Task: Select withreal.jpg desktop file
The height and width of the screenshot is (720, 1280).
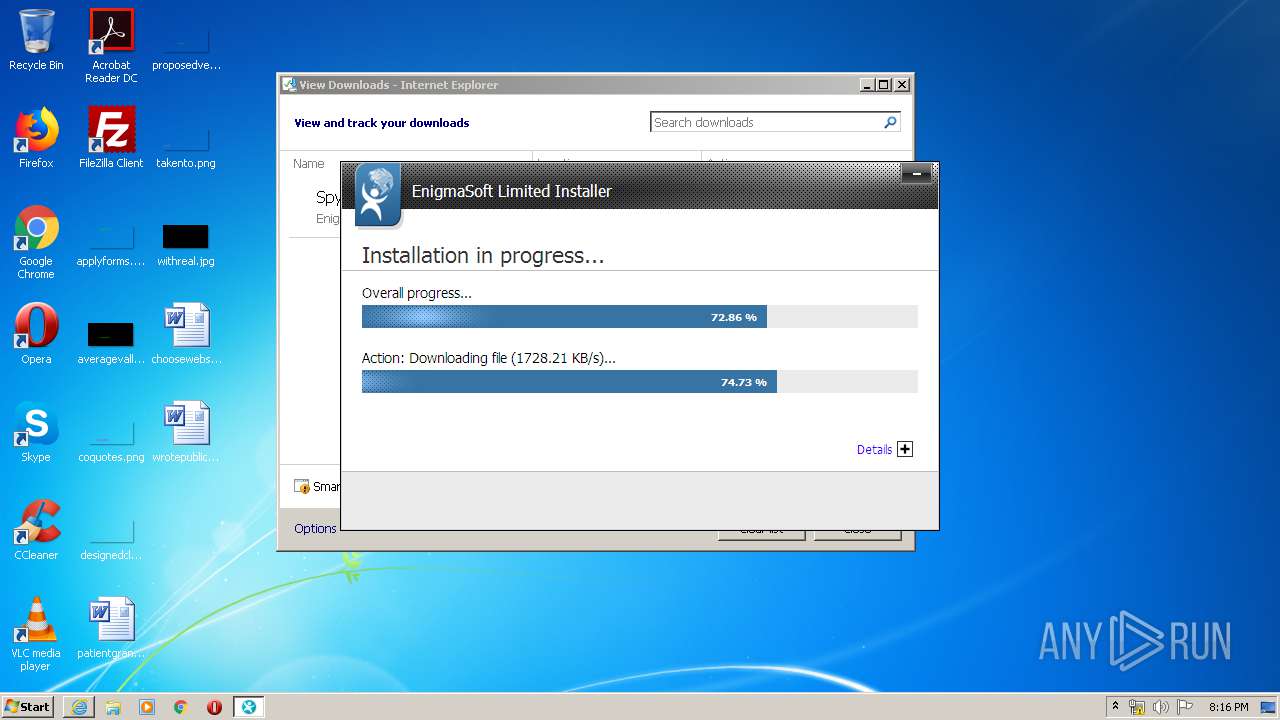Action: pyautogui.click(x=186, y=244)
